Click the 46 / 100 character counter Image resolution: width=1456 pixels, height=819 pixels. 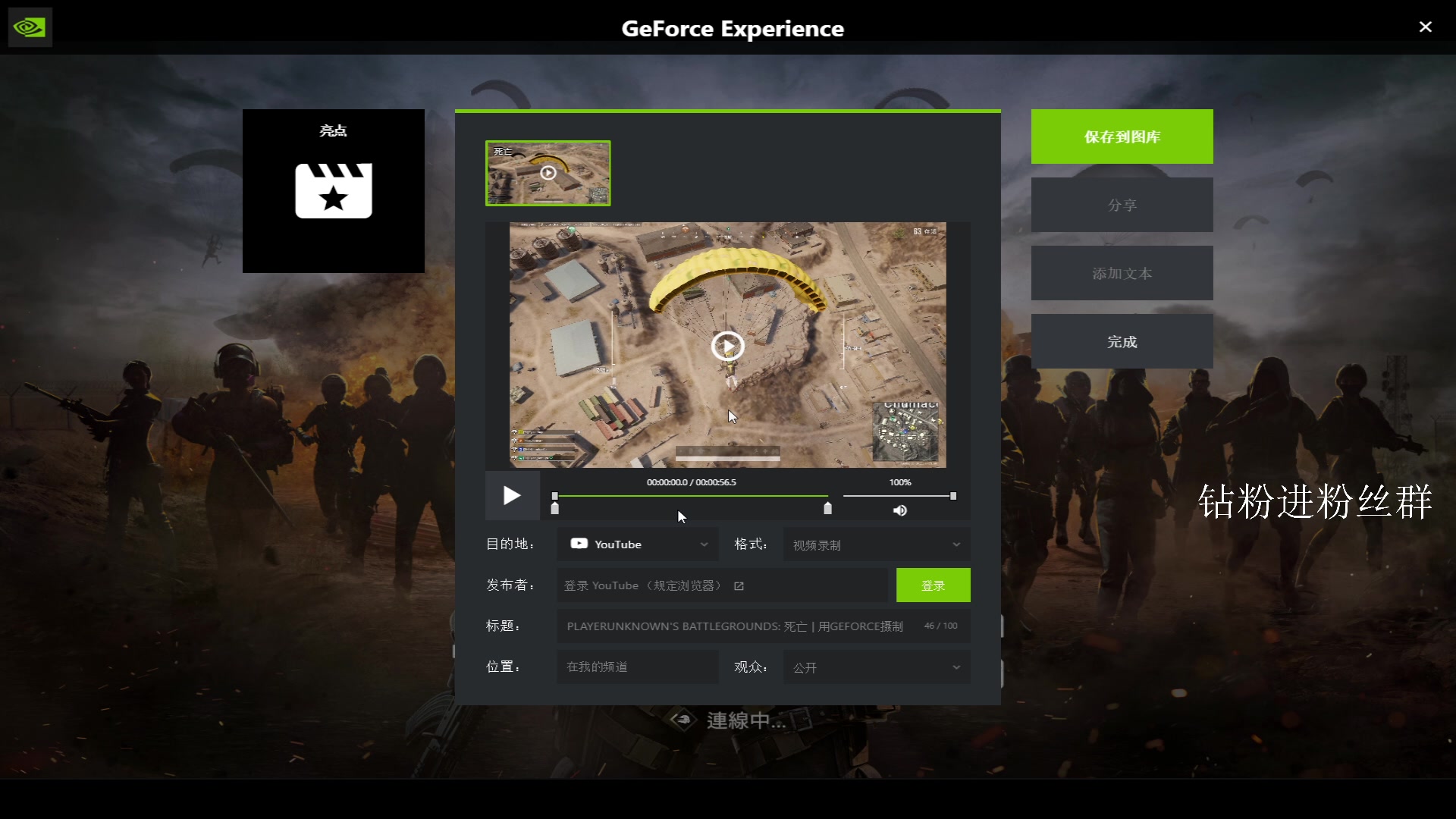click(940, 626)
